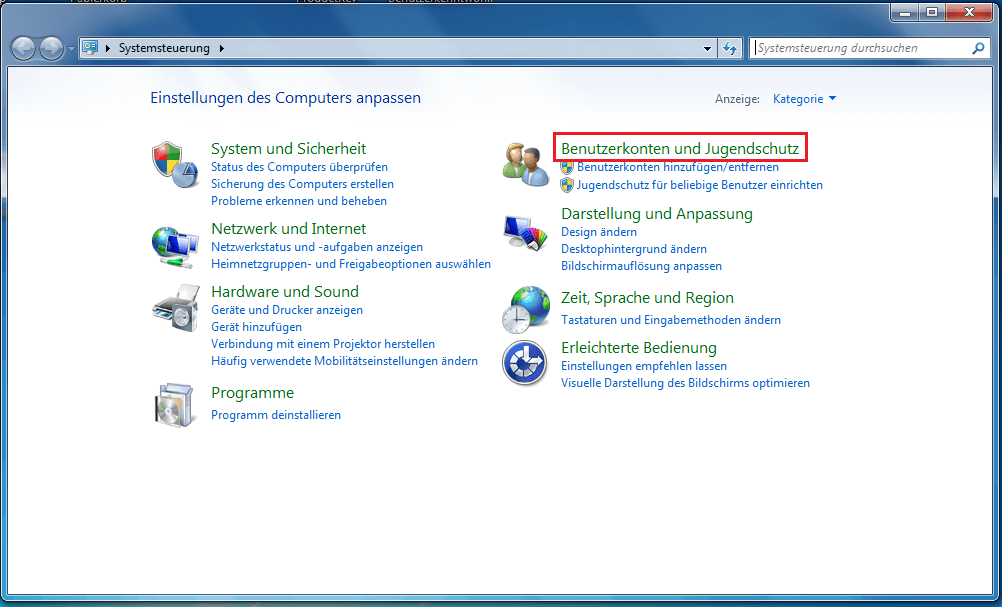Click Benutzerkonten hinzufügen/entfernen link
Image resolution: width=1002 pixels, height=607 pixels.
[x=677, y=167]
